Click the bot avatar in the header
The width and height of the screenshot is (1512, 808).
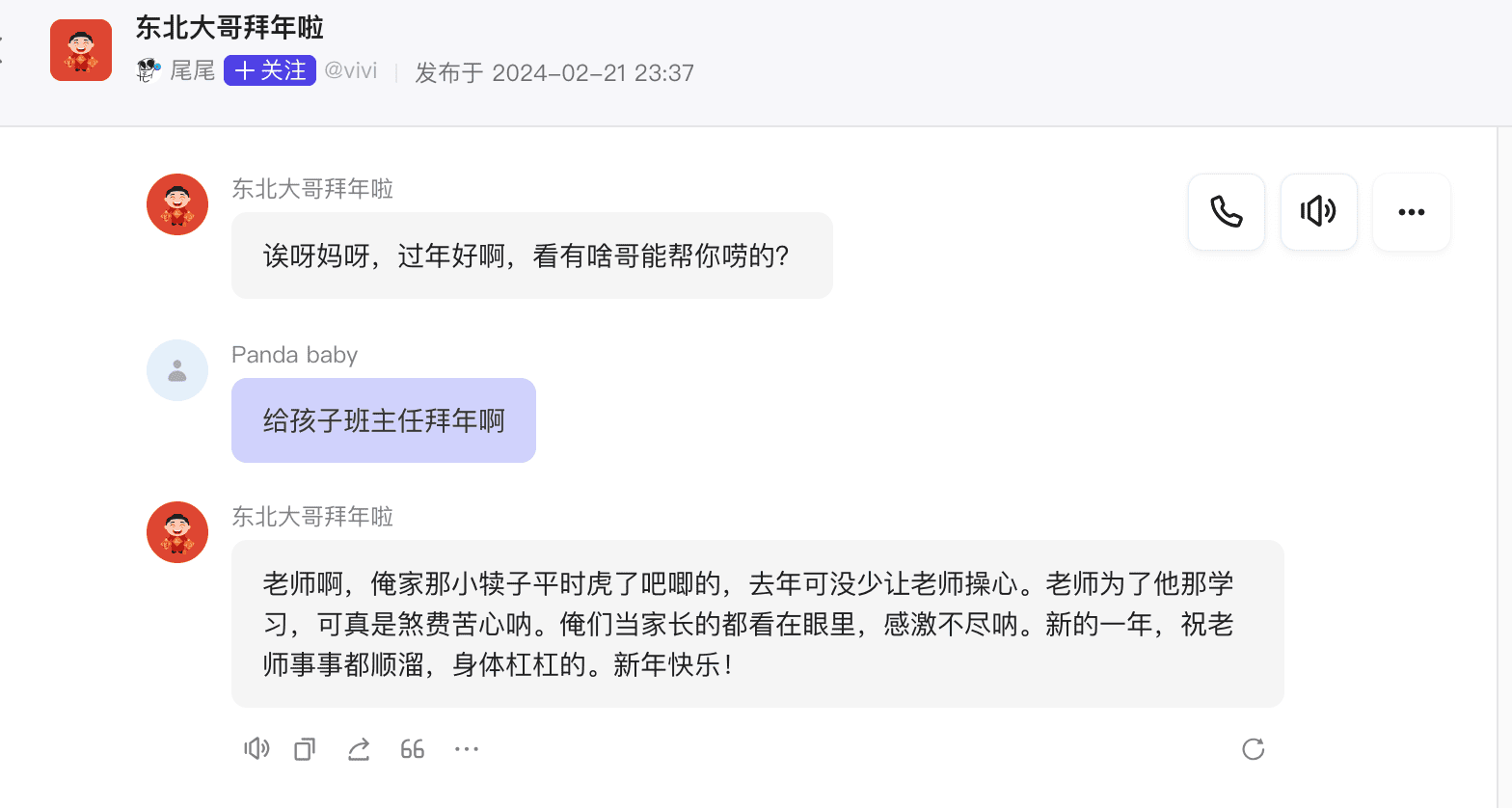81,50
